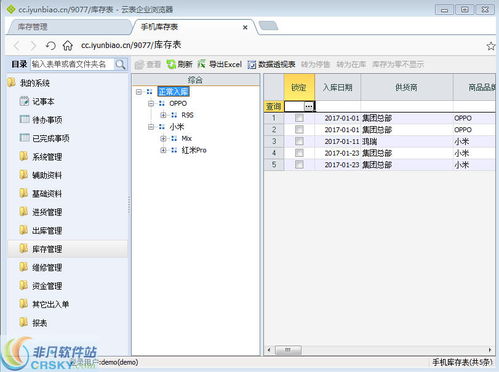Open the 辅助资料 folder icon

(x=24, y=174)
